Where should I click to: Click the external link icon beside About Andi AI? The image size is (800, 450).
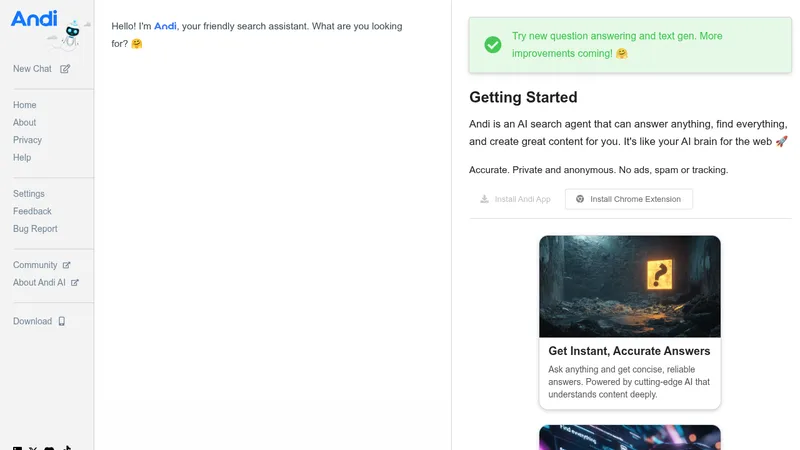(74, 283)
